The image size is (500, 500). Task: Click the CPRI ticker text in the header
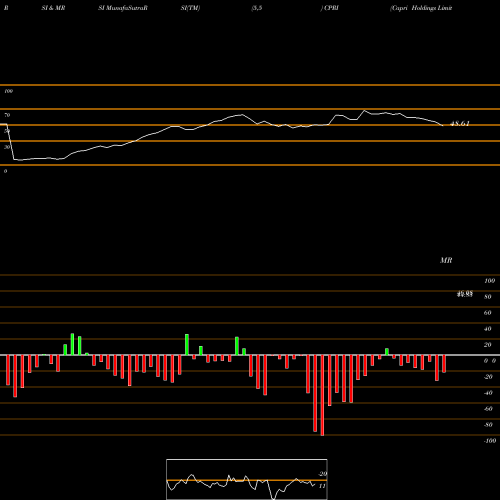(x=331, y=8)
